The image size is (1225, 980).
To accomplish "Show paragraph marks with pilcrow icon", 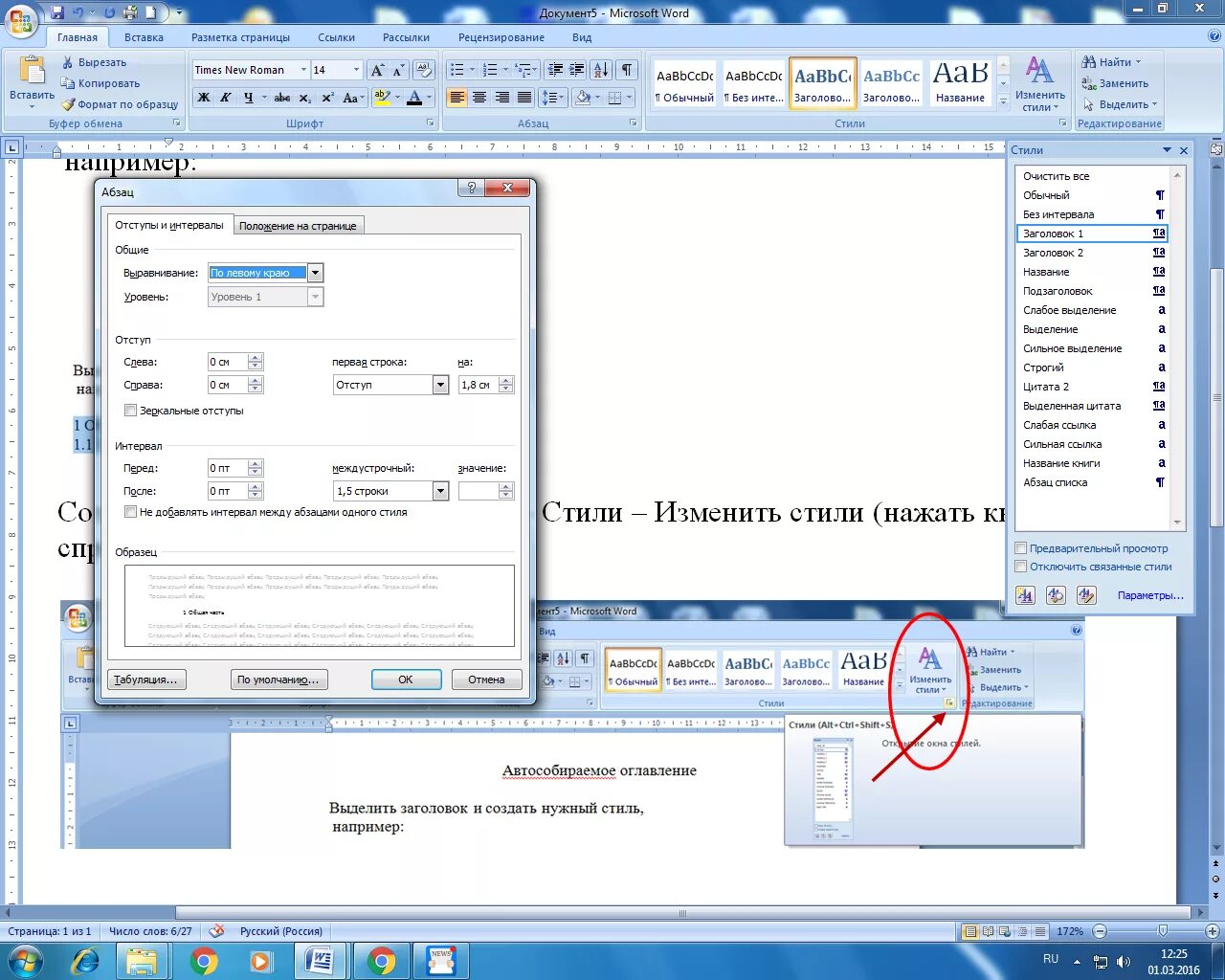I will [x=627, y=70].
